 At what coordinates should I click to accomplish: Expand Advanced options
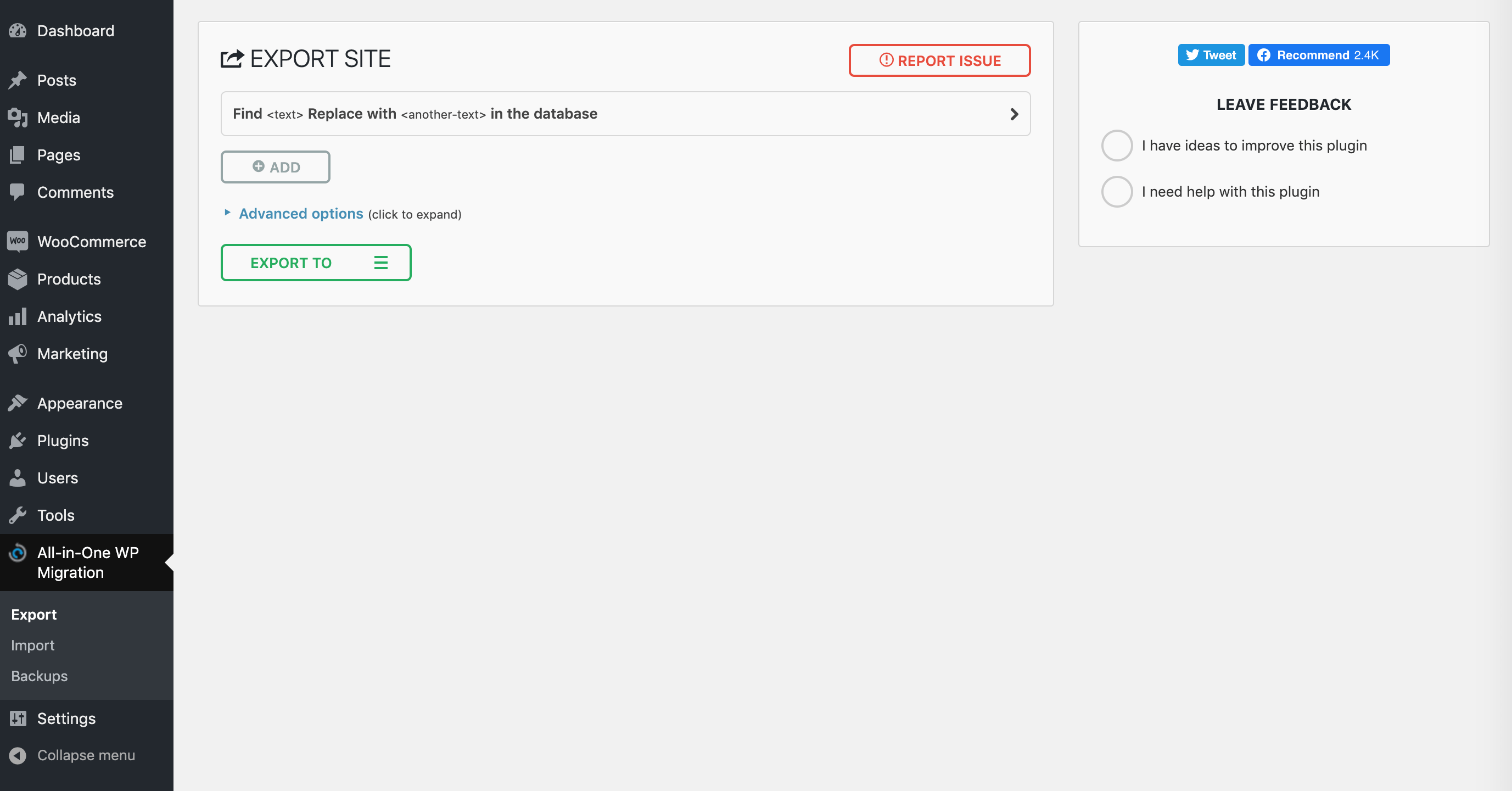click(x=300, y=213)
